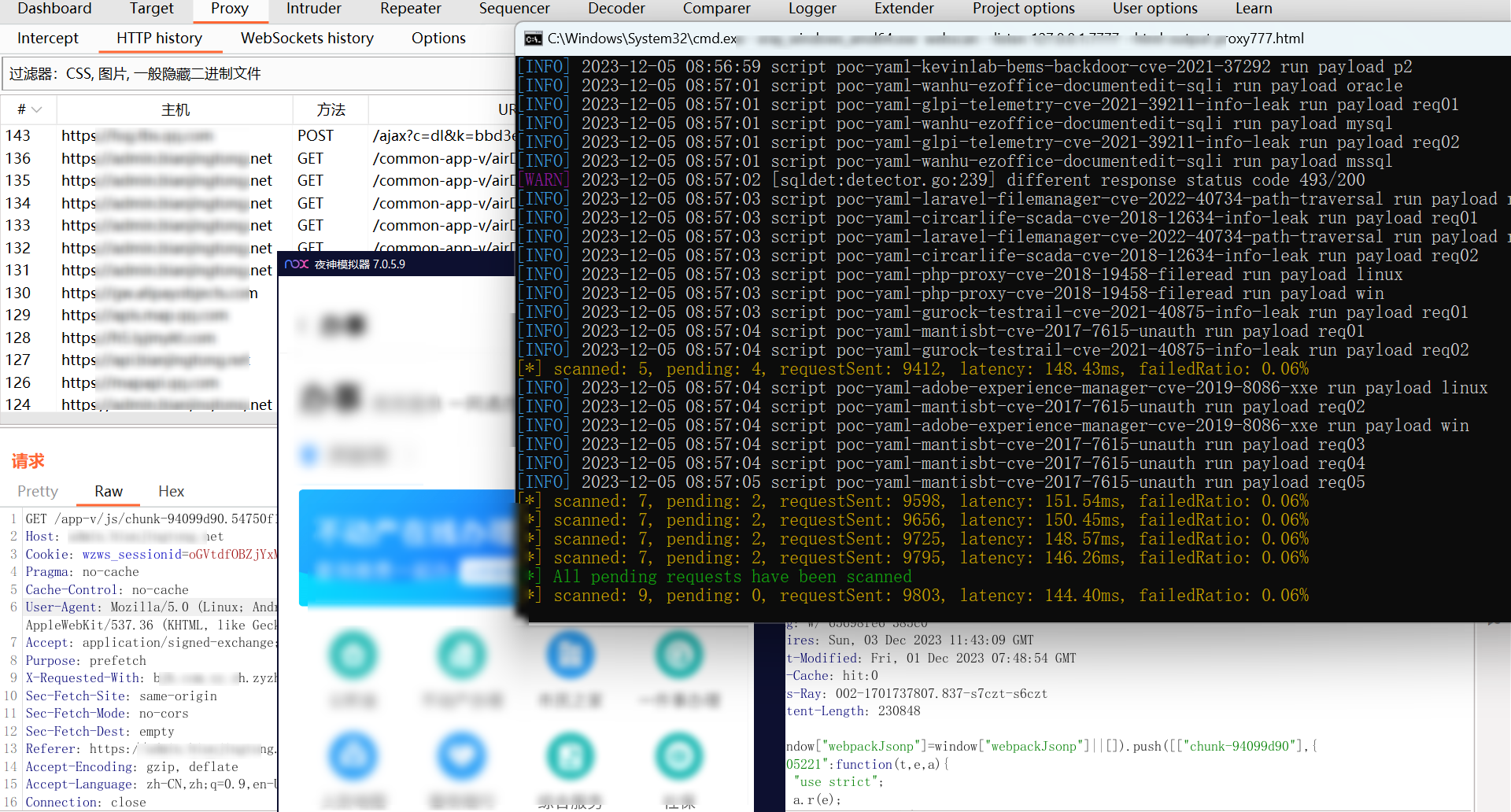
Task: Click the 过滤器 filter bar
Action: 258,74
